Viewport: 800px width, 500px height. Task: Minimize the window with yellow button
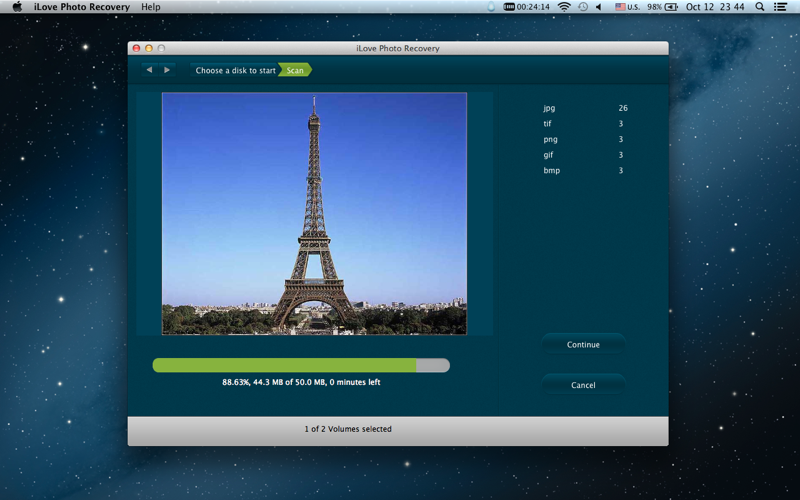[x=149, y=48]
